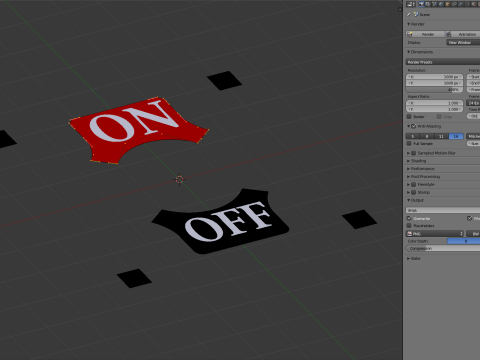Open the frame rate 24 fps dropdown

[x=473, y=103]
